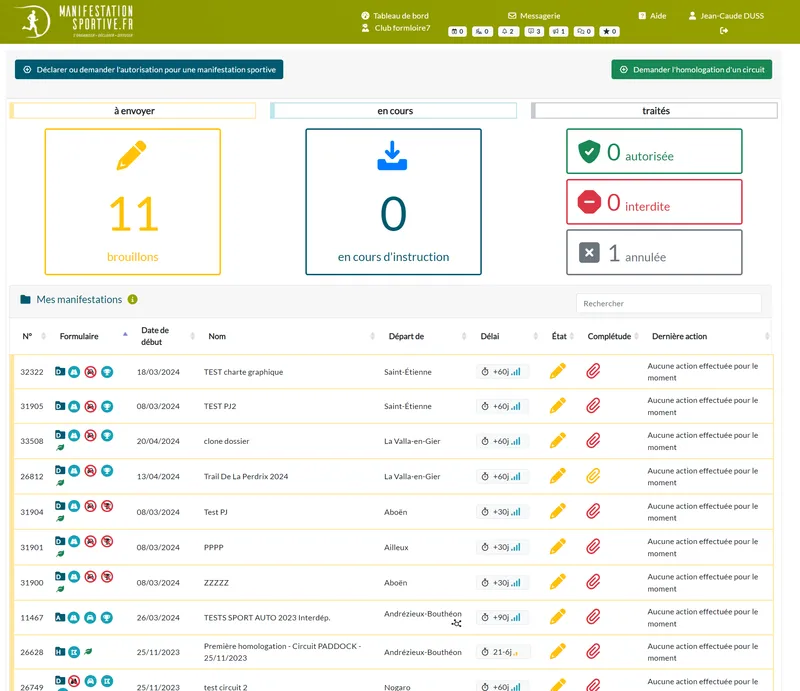
Task: Click 'Mes manifestations' section title
Action: coord(79,300)
